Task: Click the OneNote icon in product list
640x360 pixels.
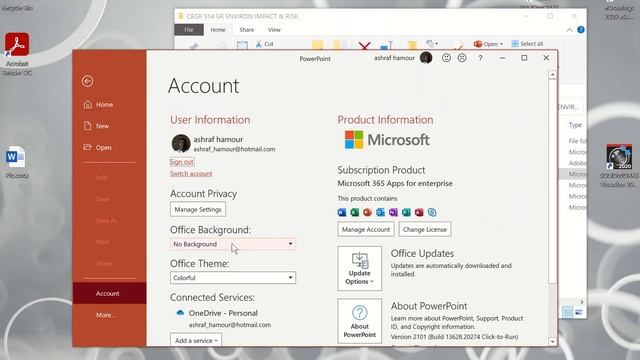Action: (393, 212)
